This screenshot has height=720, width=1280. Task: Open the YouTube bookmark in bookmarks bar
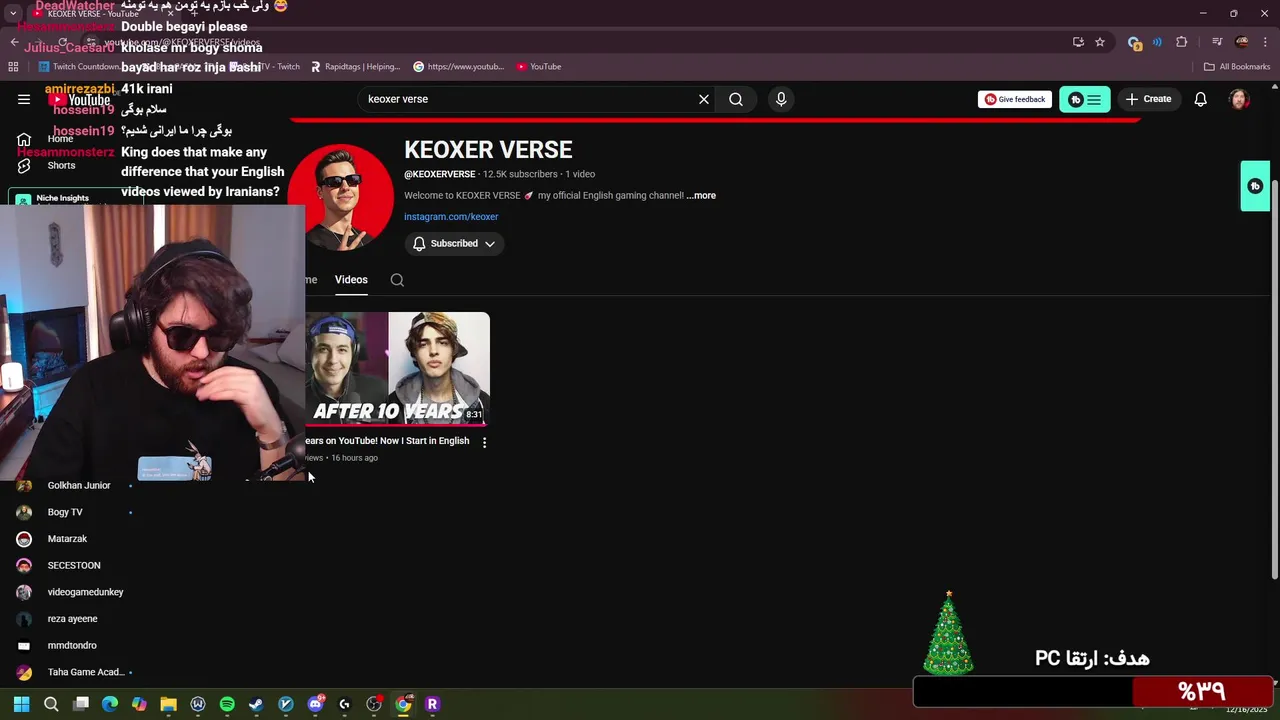coord(539,67)
